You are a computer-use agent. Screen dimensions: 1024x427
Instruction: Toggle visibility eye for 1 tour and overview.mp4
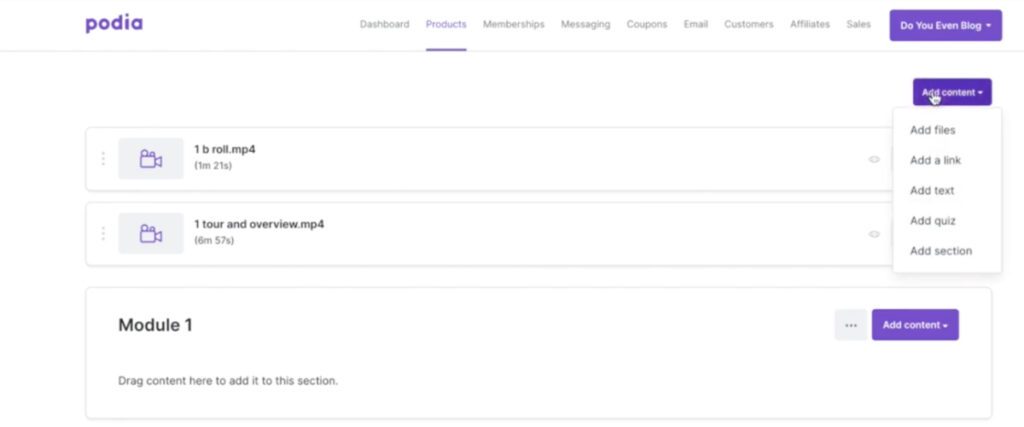[x=874, y=234]
